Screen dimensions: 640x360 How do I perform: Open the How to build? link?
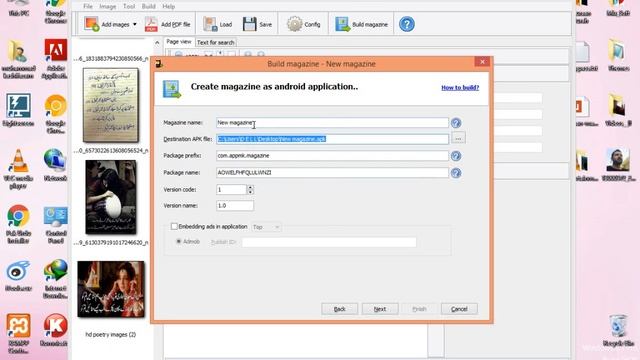pos(460,87)
